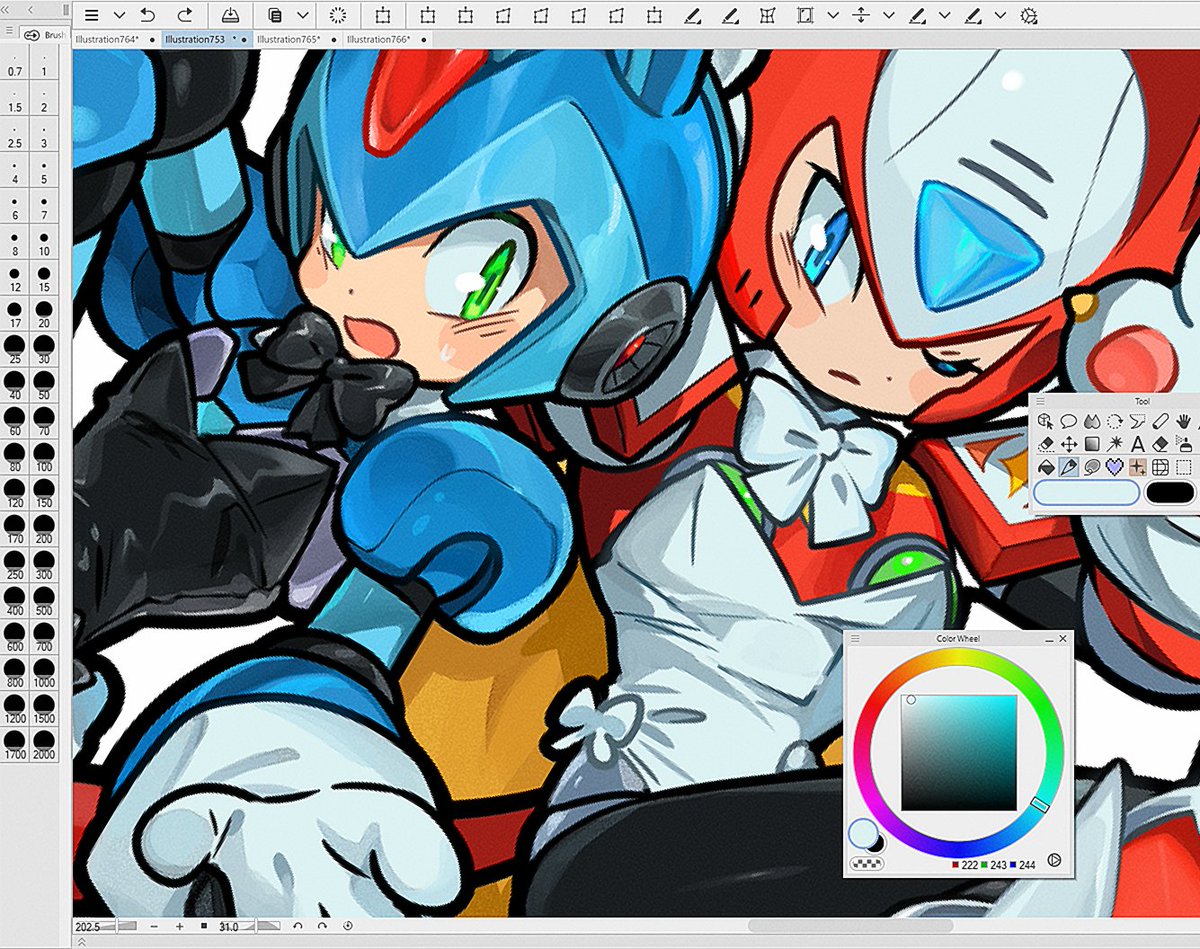The image size is (1200, 949).
Task: Reset canvas rotation icon in bottom bar
Action: pyautogui.click(x=347, y=926)
